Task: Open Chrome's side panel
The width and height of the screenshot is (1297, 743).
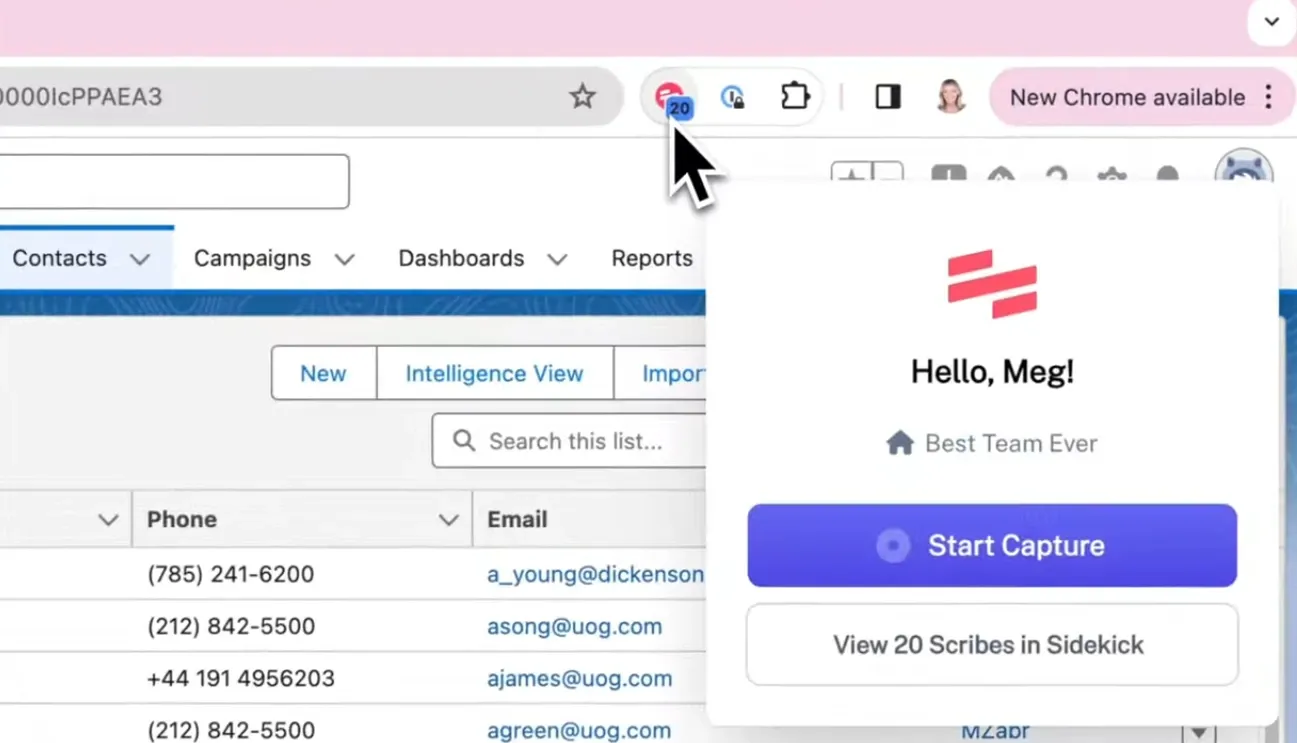Action: coord(887,96)
